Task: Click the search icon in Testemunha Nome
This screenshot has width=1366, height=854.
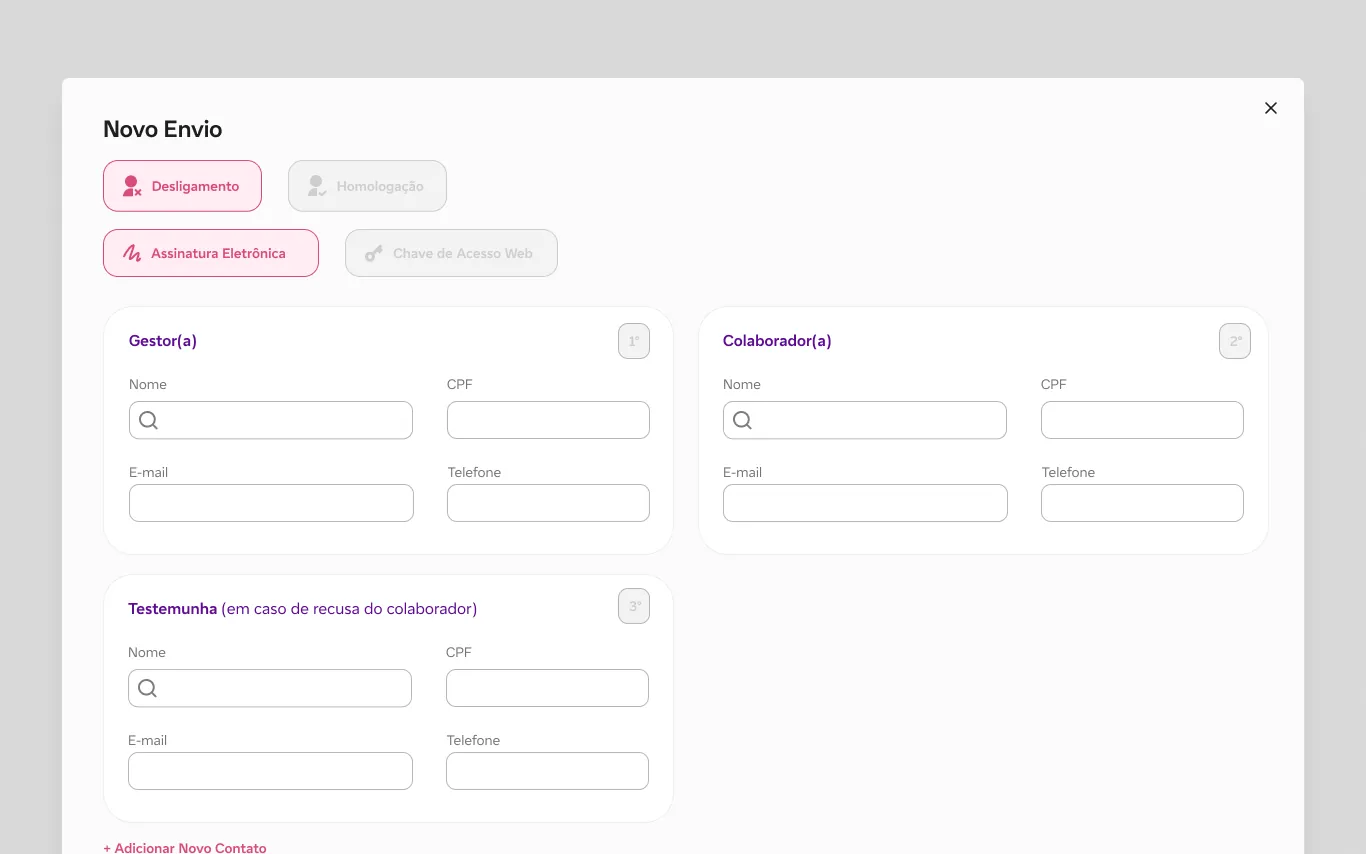Action: pyautogui.click(x=147, y=688)
